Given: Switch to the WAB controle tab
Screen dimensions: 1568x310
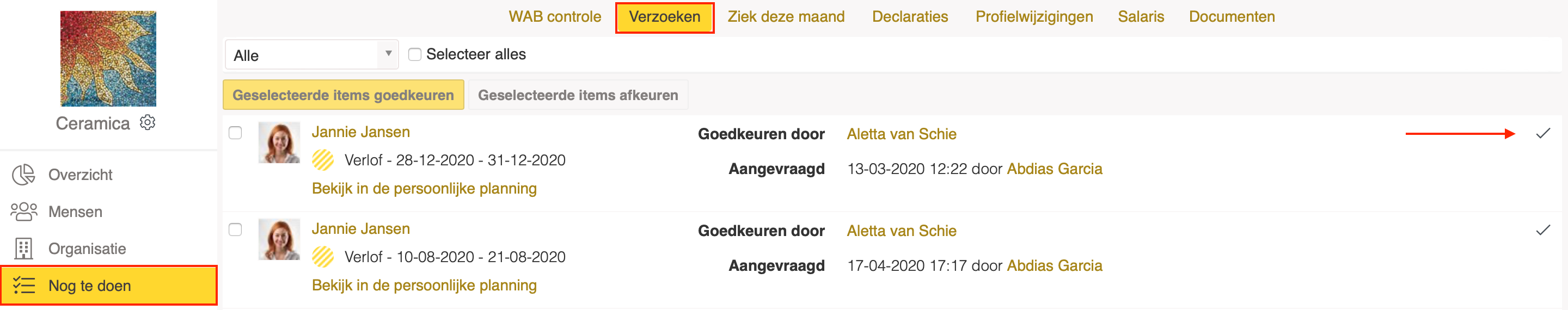Looking at the screenshot, I should click(x=555, y=16).
